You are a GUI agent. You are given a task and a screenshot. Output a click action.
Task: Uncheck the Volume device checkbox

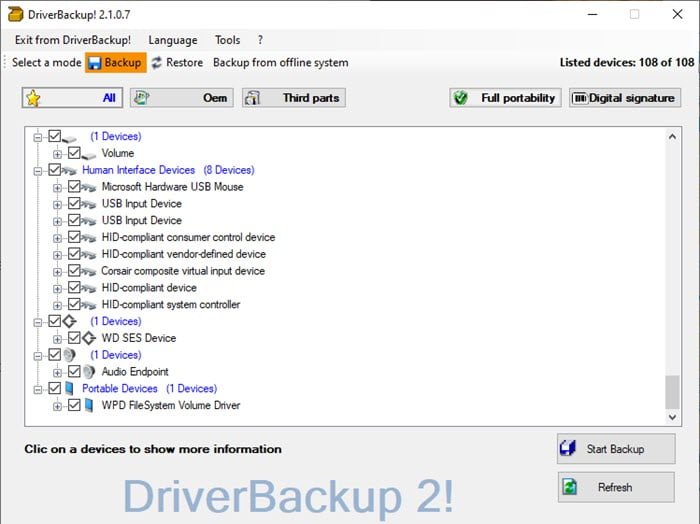tap(74, 153)
